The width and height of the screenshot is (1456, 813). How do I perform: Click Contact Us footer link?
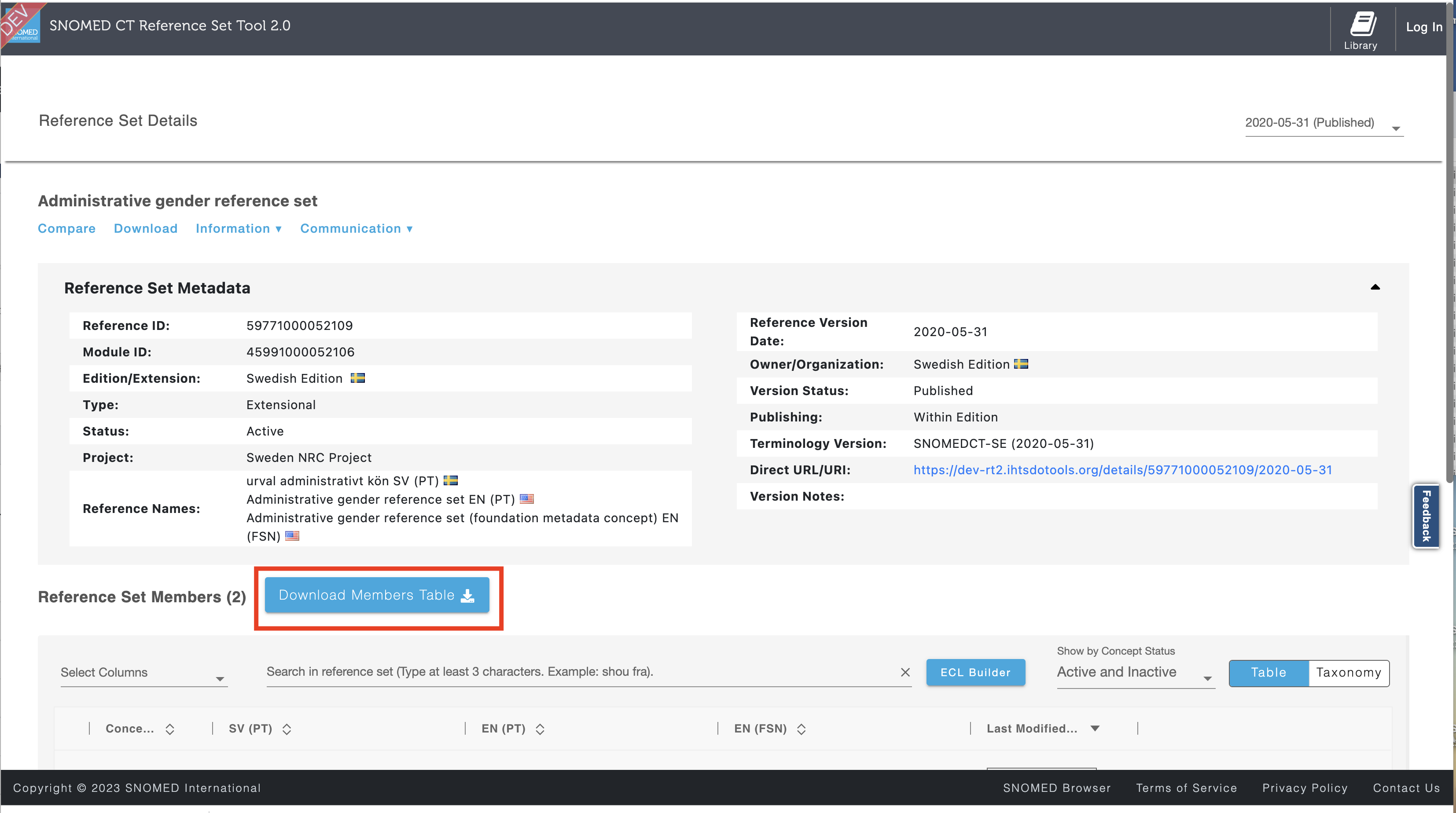1406,787
